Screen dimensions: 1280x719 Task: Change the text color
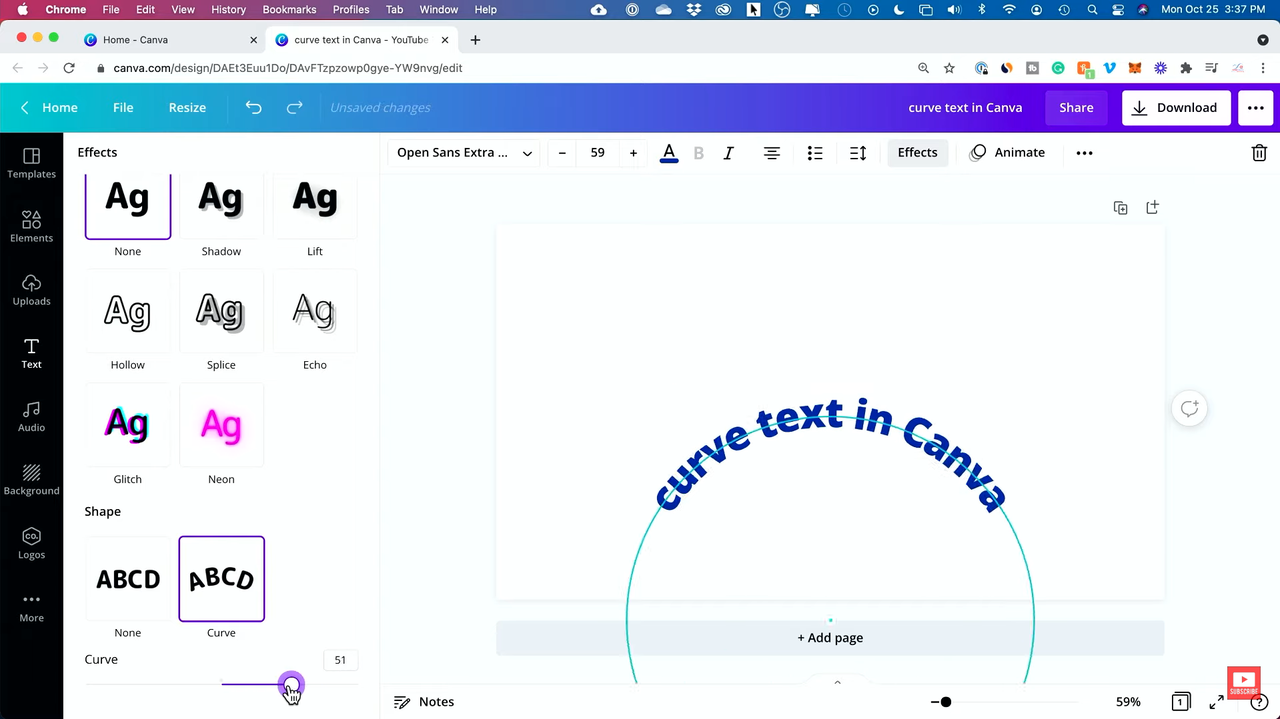click(669, 153)
